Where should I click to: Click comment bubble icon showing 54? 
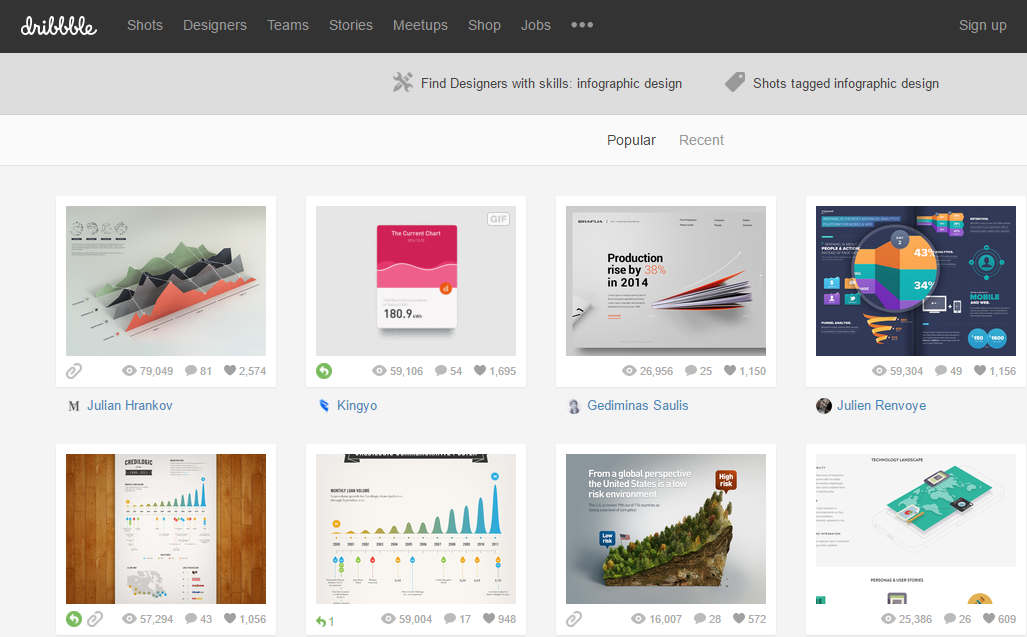point(441,371)
